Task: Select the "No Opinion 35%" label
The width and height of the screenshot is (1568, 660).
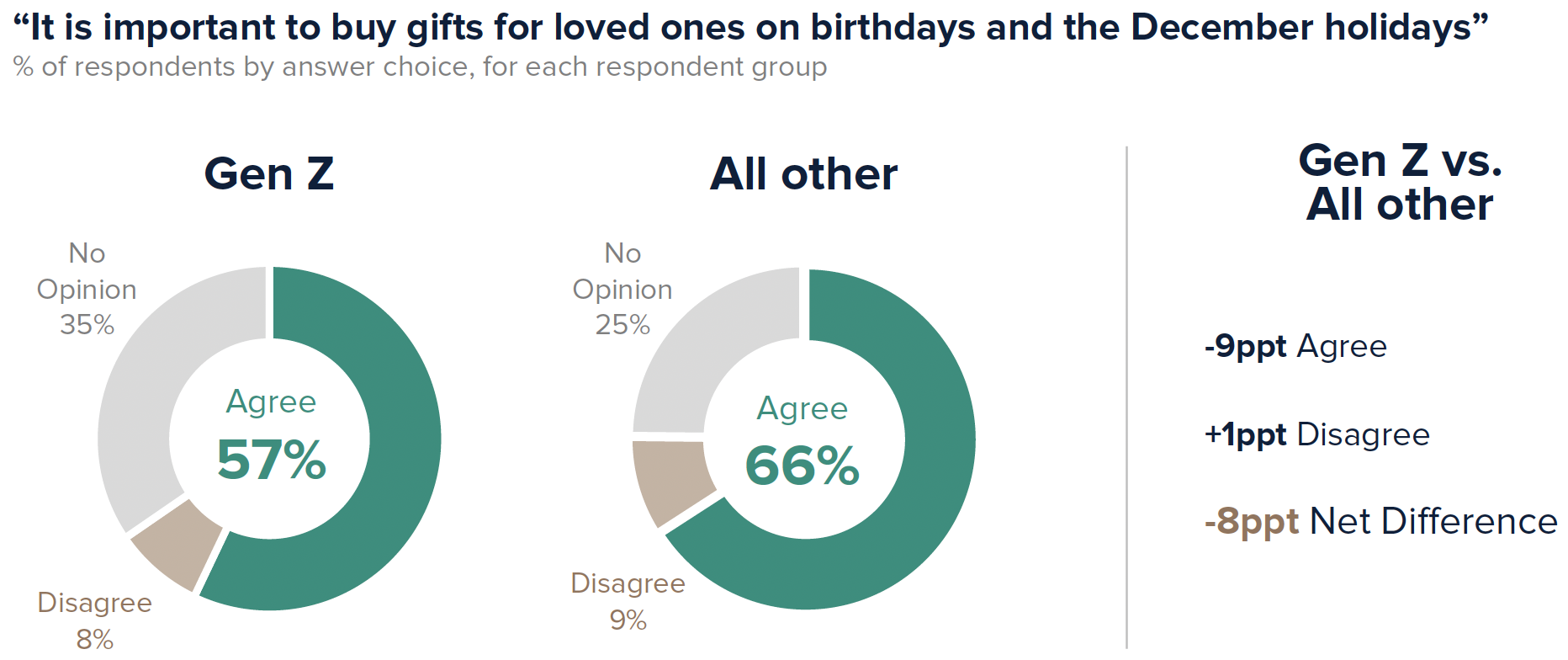Action: click(87, 289)
